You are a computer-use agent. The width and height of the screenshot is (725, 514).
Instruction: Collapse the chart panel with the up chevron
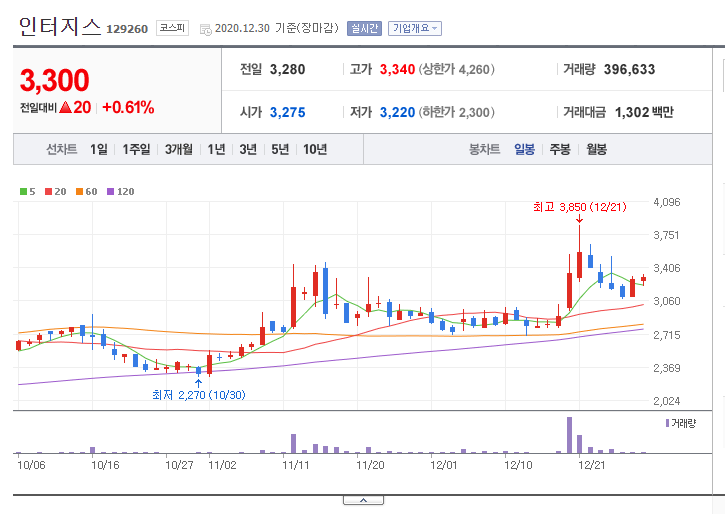click(x=363, y=500)
